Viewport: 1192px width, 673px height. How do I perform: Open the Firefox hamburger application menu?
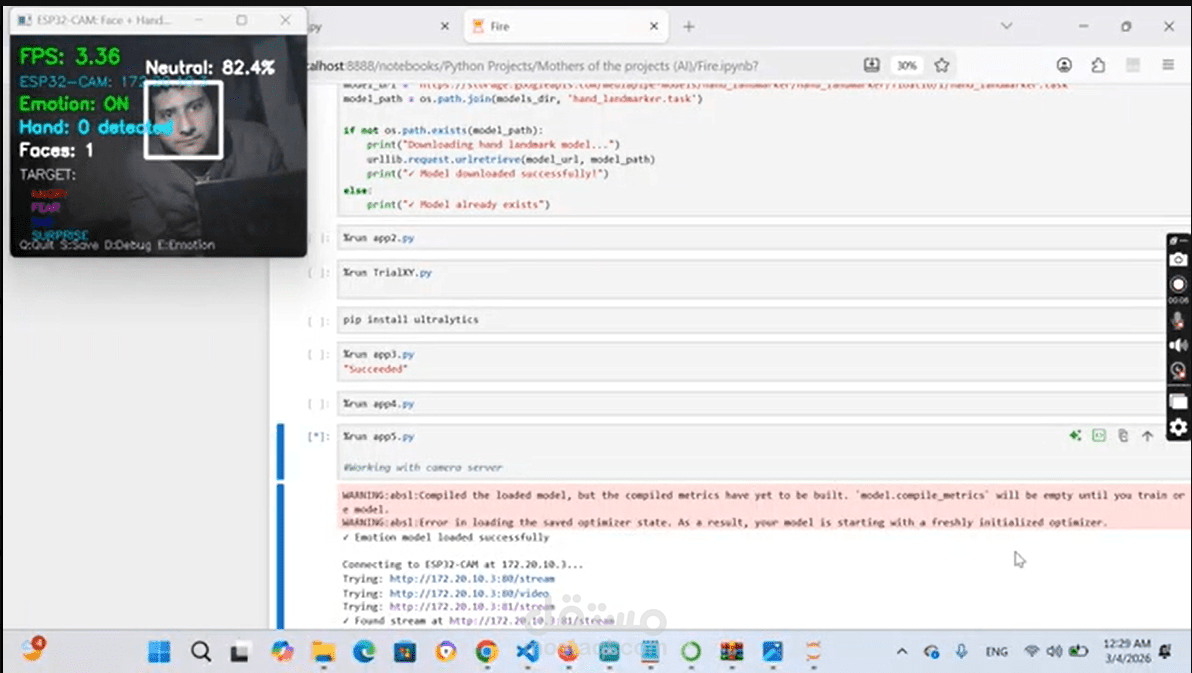(x=1168, y=65)
